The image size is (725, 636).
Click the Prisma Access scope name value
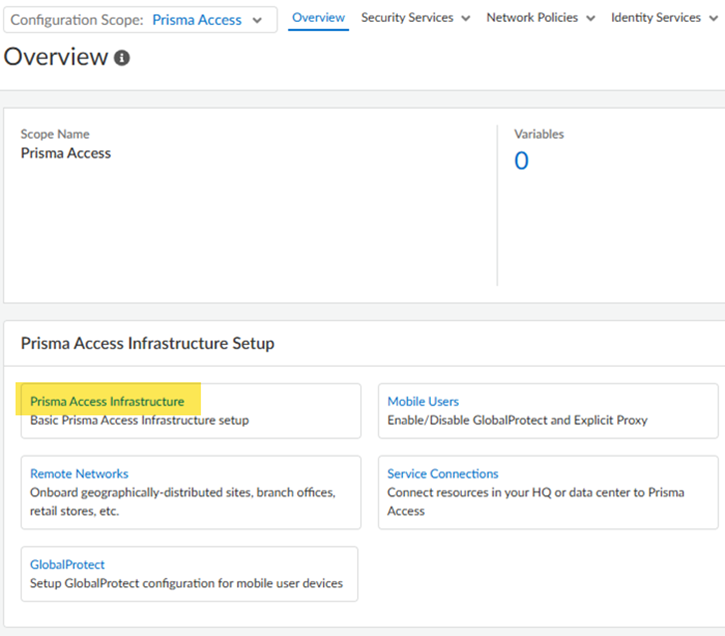click(66, 153)
